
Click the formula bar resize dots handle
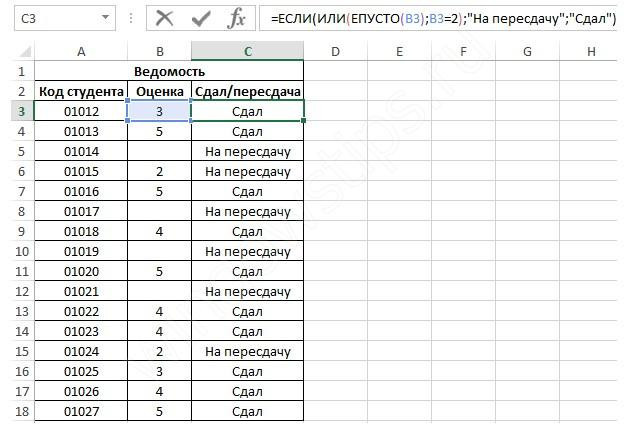tap(131, 18)
